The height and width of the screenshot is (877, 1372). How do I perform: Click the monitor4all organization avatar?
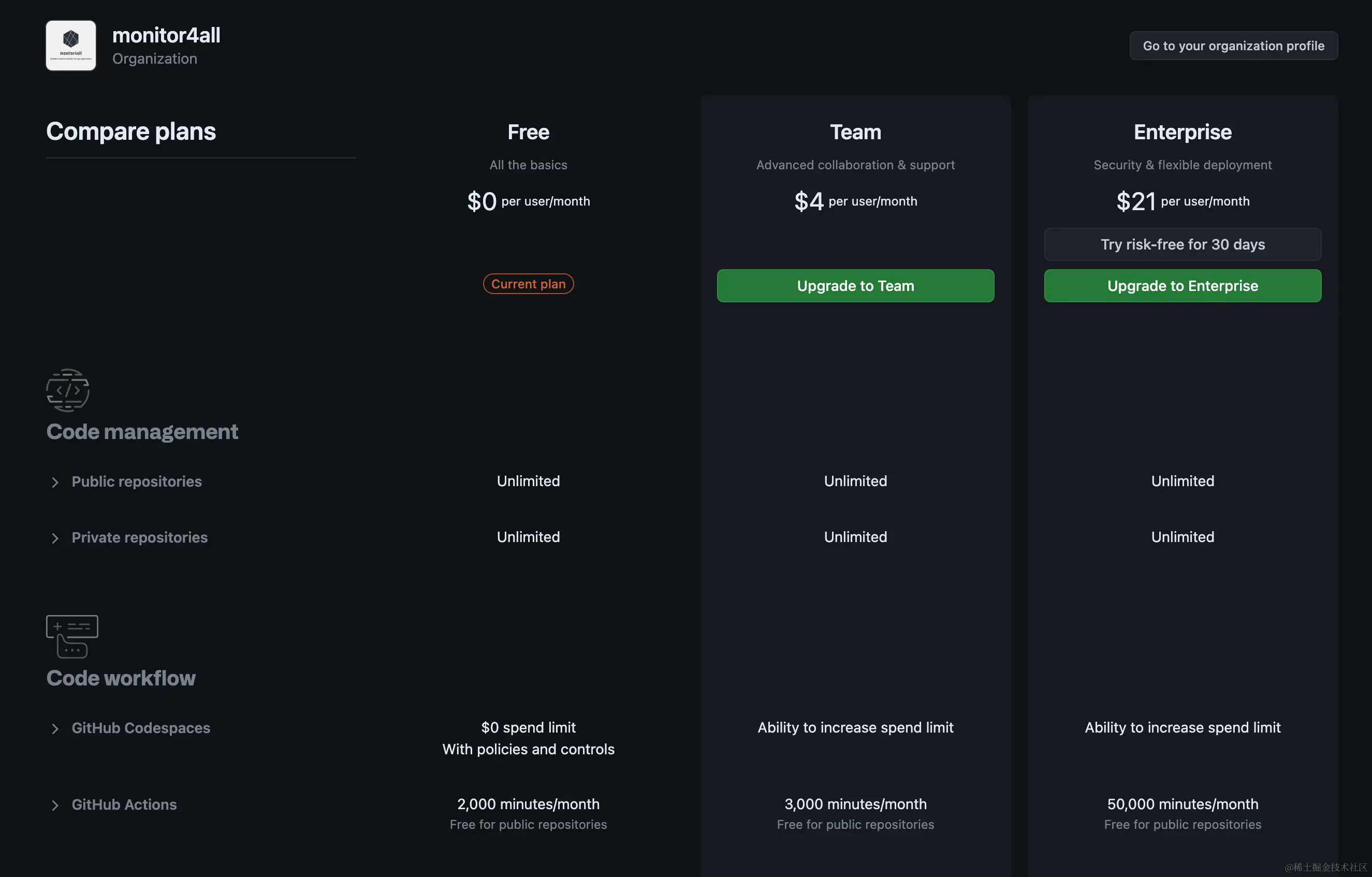coord(70,46)
